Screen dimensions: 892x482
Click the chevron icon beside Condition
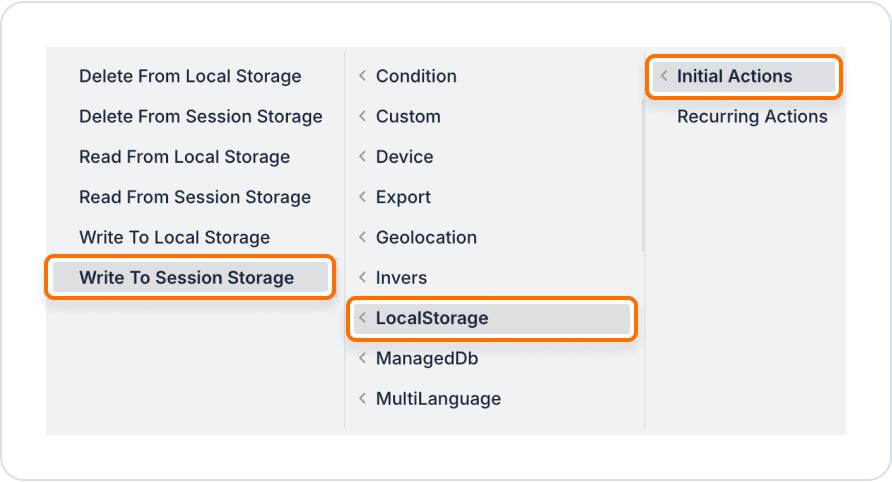[x=362, y=76]
